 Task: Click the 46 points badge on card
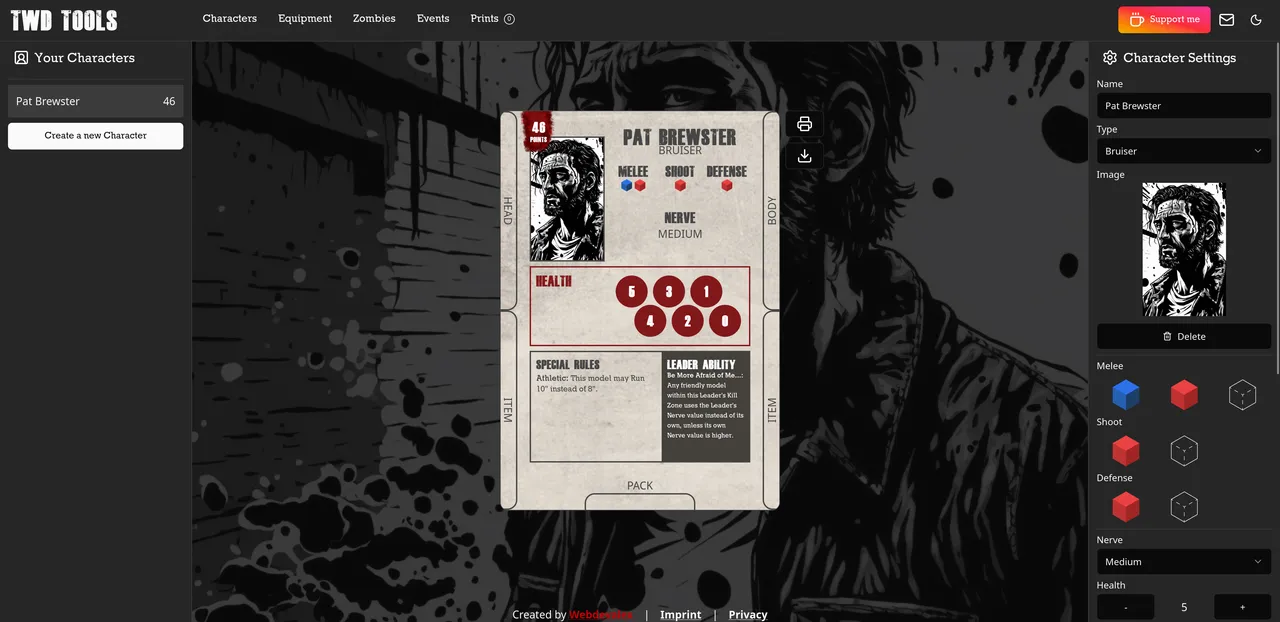click(538, 130)
